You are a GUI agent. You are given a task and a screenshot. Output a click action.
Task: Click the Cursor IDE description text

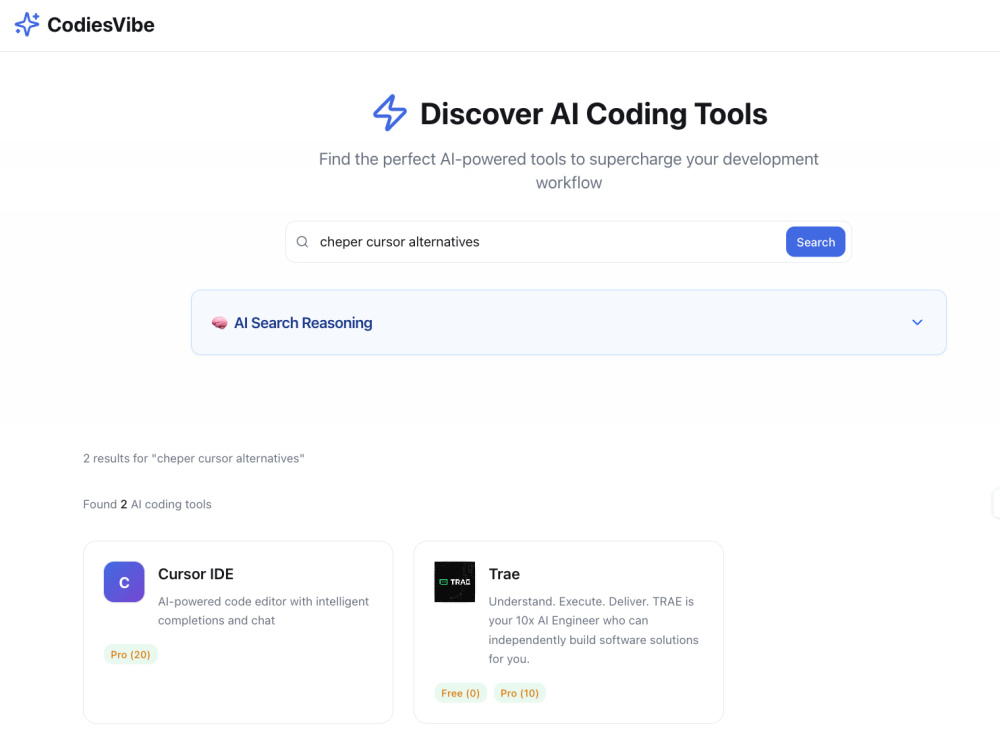263,610
